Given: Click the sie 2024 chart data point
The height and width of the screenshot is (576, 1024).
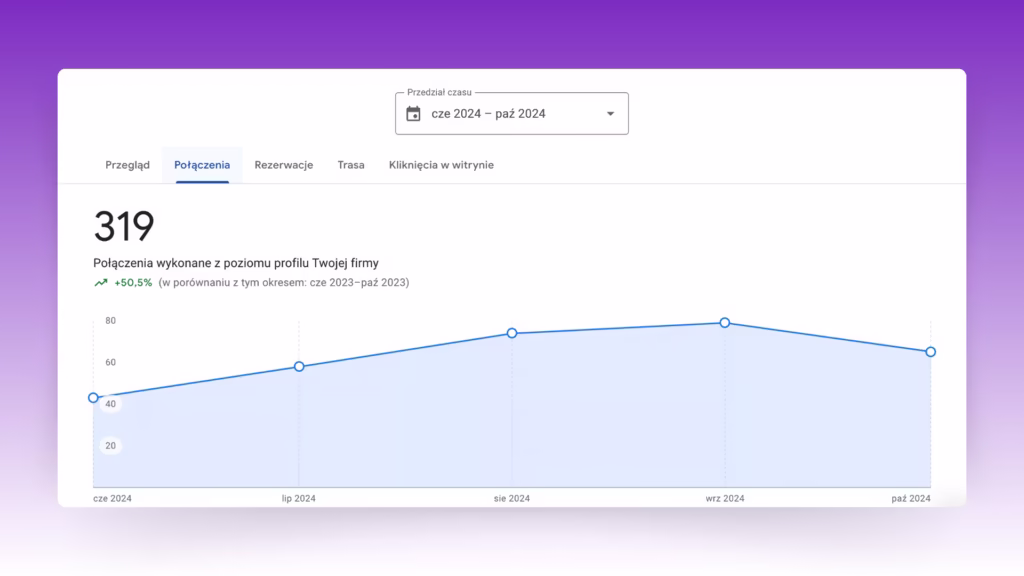Looking at the screenshot, I should 512,333.
